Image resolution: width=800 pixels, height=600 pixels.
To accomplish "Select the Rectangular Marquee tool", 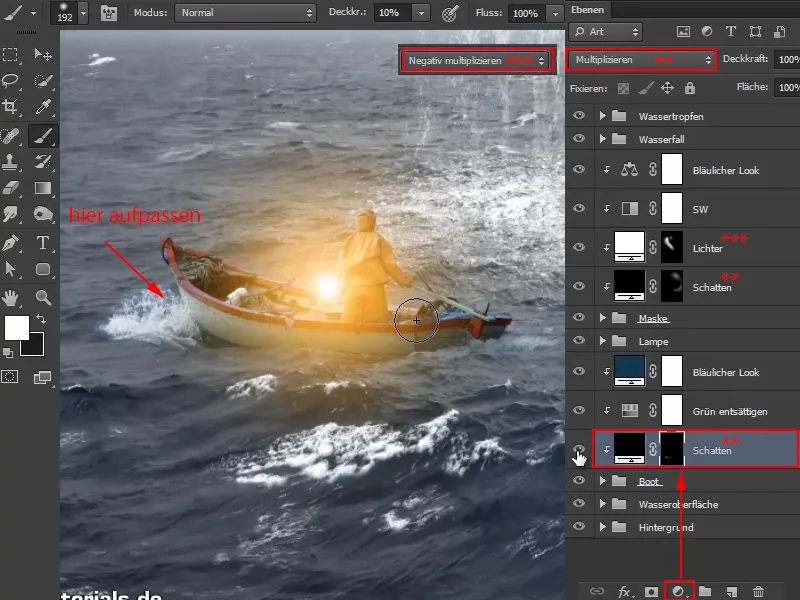I will [10, 54].
